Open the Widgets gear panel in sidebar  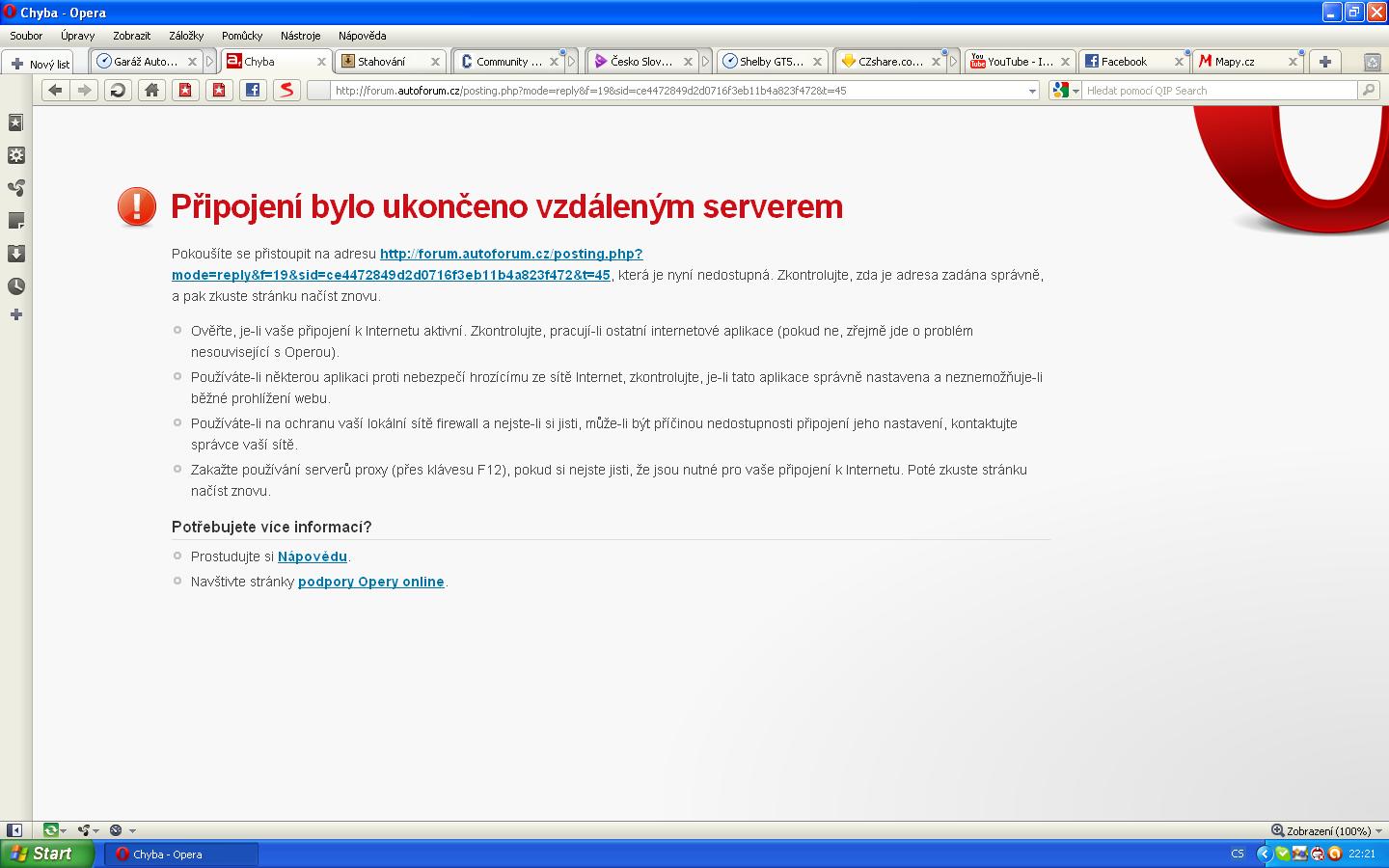click(15, 155)
